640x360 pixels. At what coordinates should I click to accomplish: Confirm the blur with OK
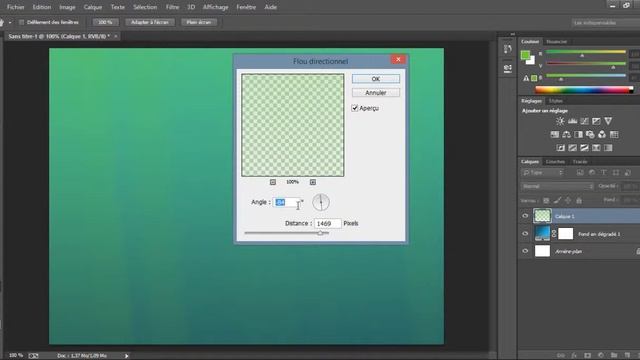[x=376, y=79]
